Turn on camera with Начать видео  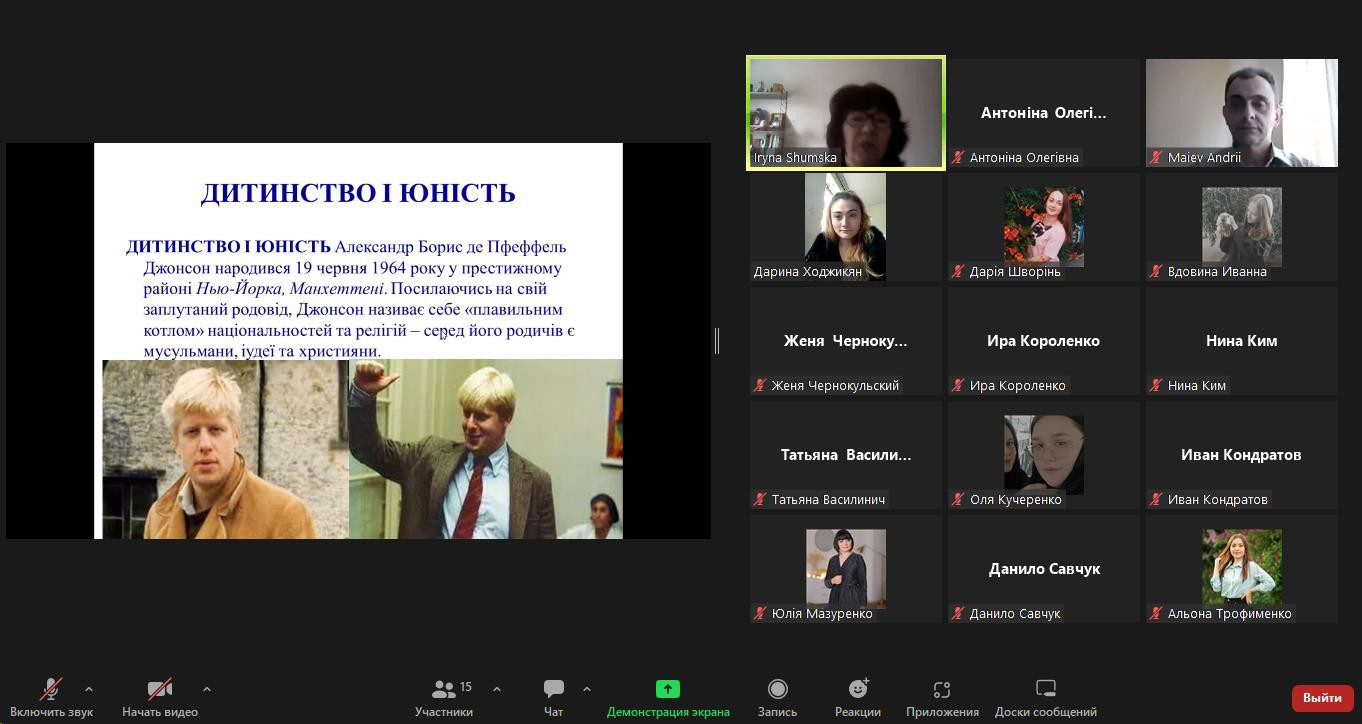(159, 690)
